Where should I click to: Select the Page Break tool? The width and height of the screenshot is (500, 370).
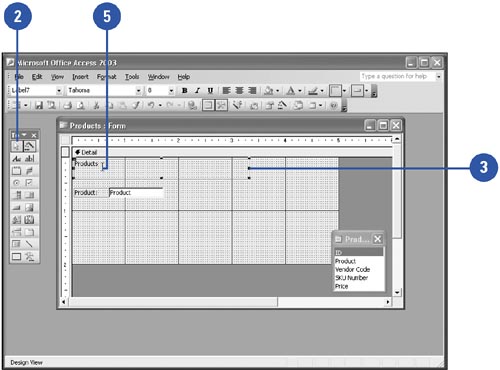[16, 232]
